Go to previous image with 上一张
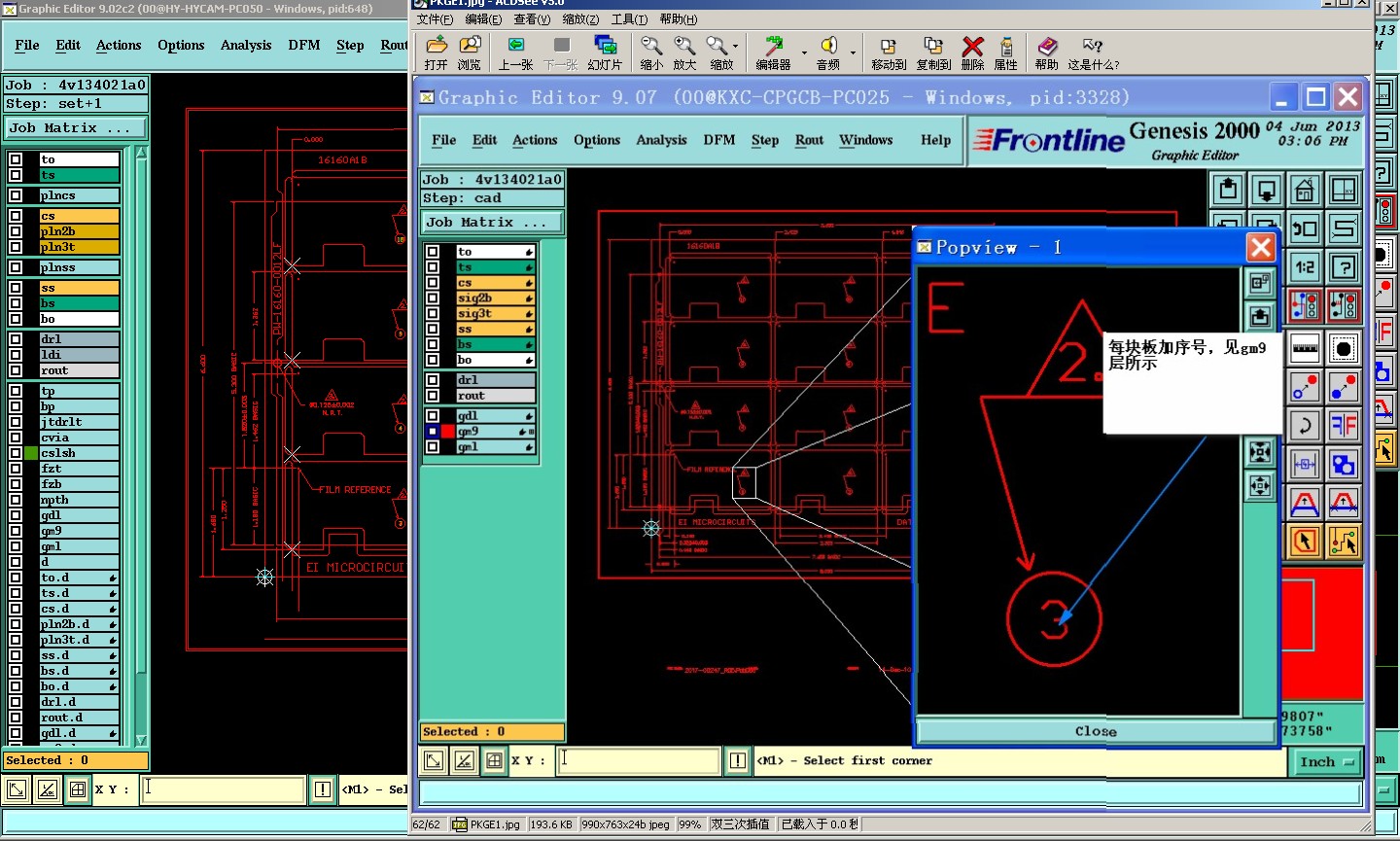This screenshot has height=841, width=1400. pyautogui.click(x=515, y=52)
